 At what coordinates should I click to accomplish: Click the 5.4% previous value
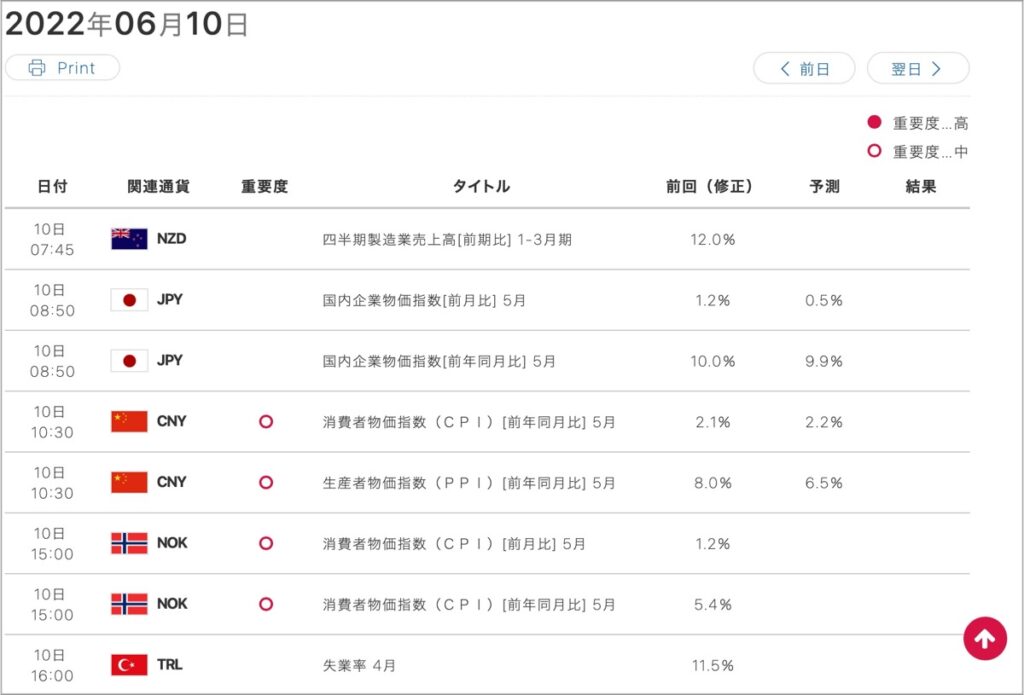[712, 604]
